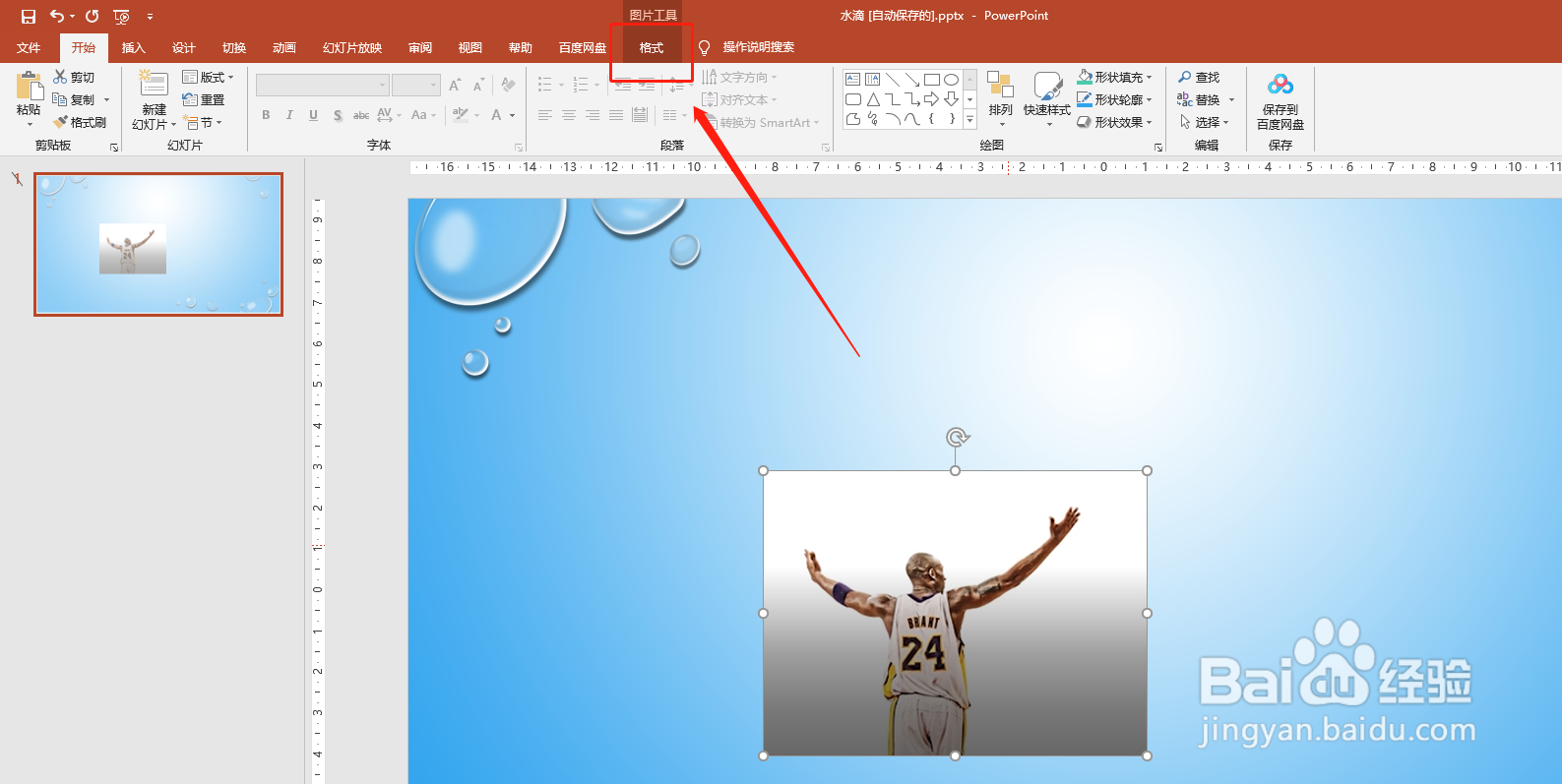Select the down block arrow shape
1562x784 pixels.
(951, 99)
